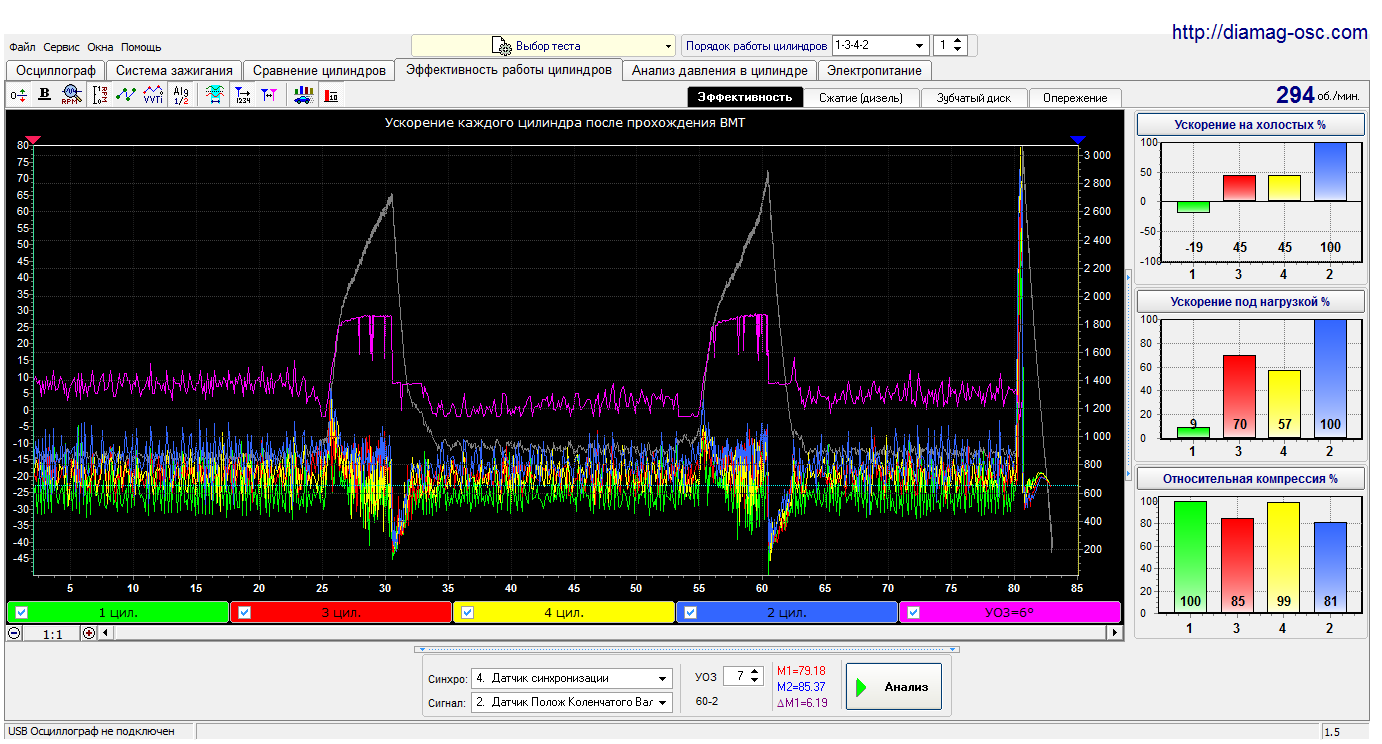The width and height of the screenshot is (1382, 744).
Task: Select the Опережение sub-tab
Action: pyautogui.click(x=1075, y=98)
